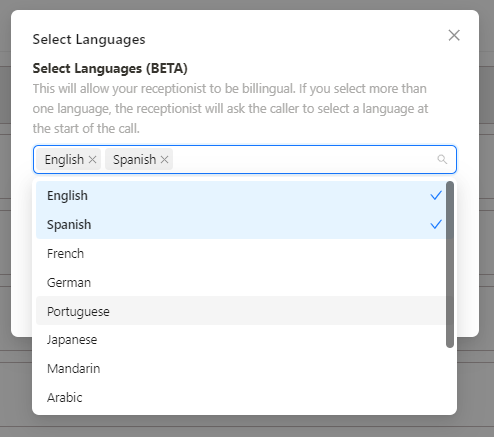Click the language list scrollbar thumb
Screen dimensions: 494x437
tap(450, 264)
